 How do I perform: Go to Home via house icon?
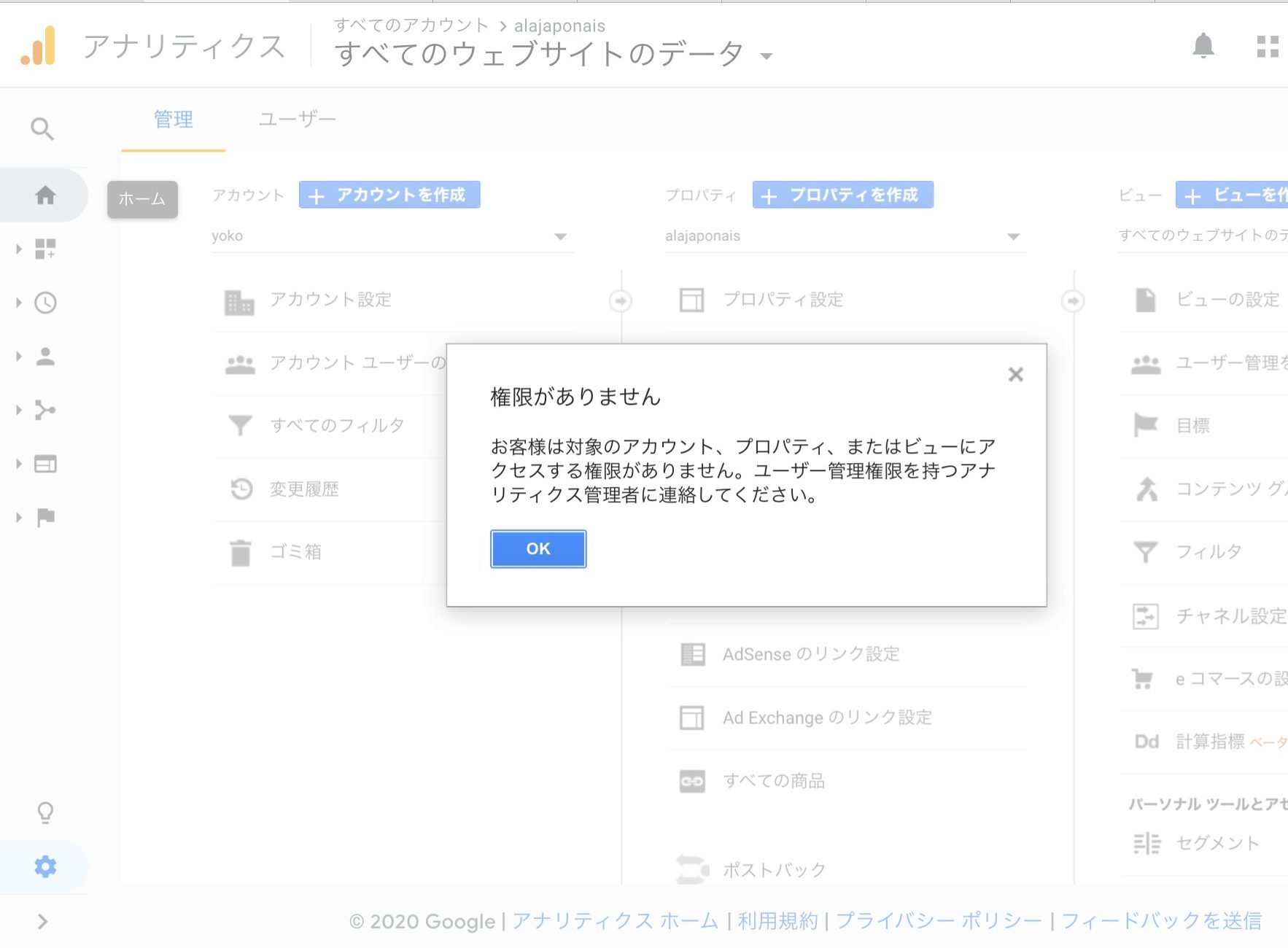[x=45, y=195]
